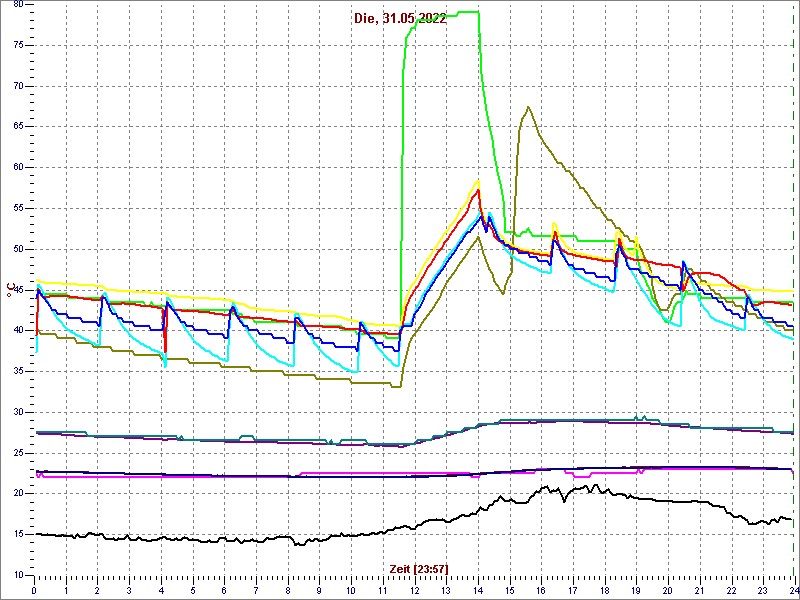The image size is (800, 600).
Task: Pick hour 13 label on the time axis
Action: [x=445, y=591]
